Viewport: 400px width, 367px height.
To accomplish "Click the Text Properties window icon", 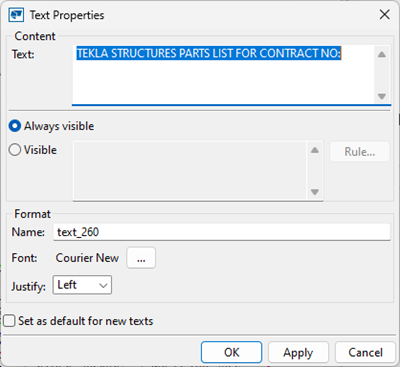I will pos(16,15).
